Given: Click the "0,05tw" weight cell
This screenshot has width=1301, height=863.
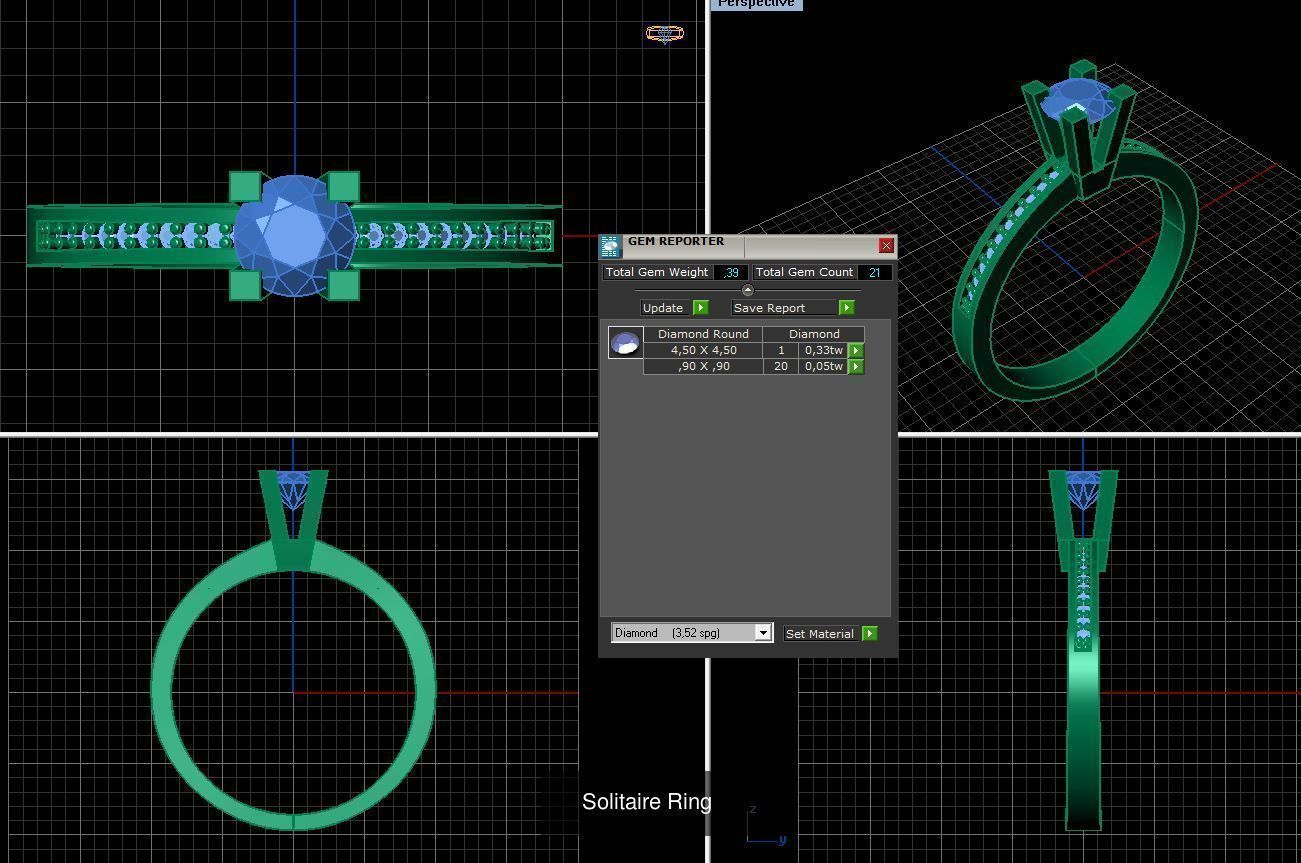Looking at the screenshot, I should [x=823, y=366].
